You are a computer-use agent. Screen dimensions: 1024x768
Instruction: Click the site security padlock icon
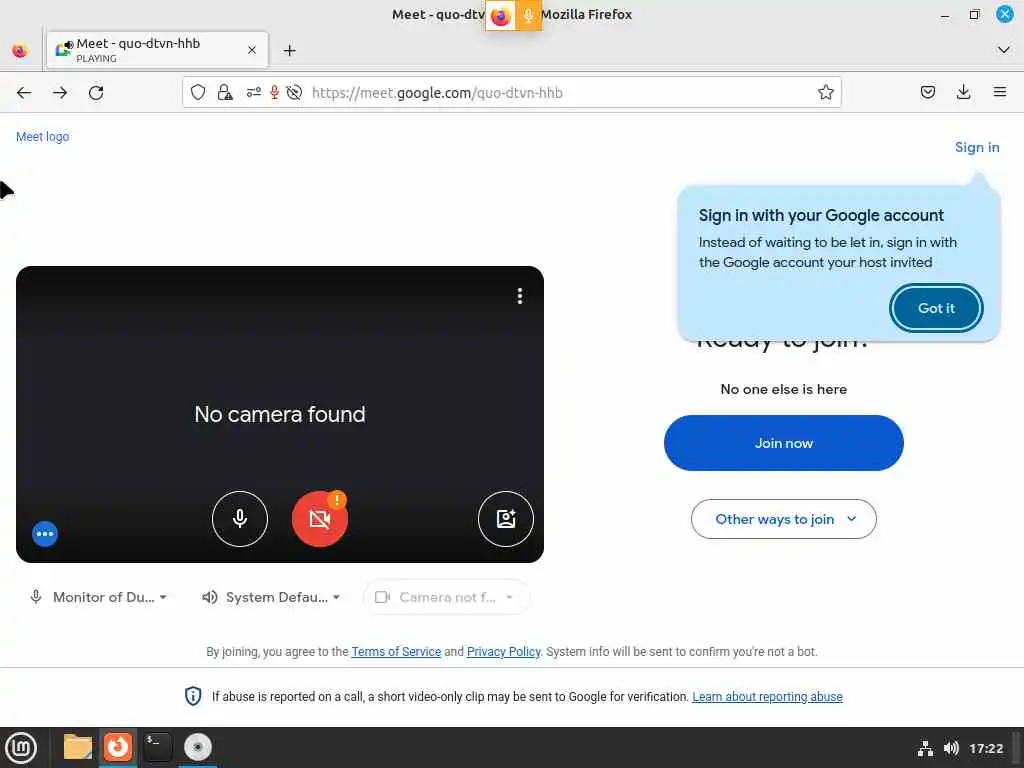click(225, 92)
